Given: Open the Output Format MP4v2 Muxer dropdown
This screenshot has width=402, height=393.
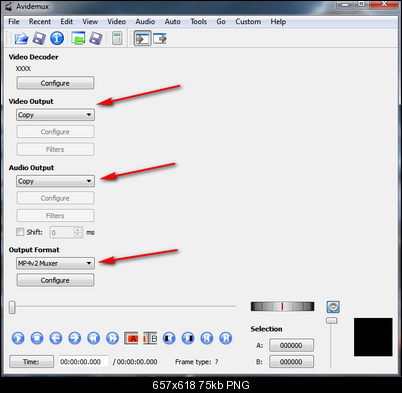Looking at the screenshot, I should click(x=55, y=263).
